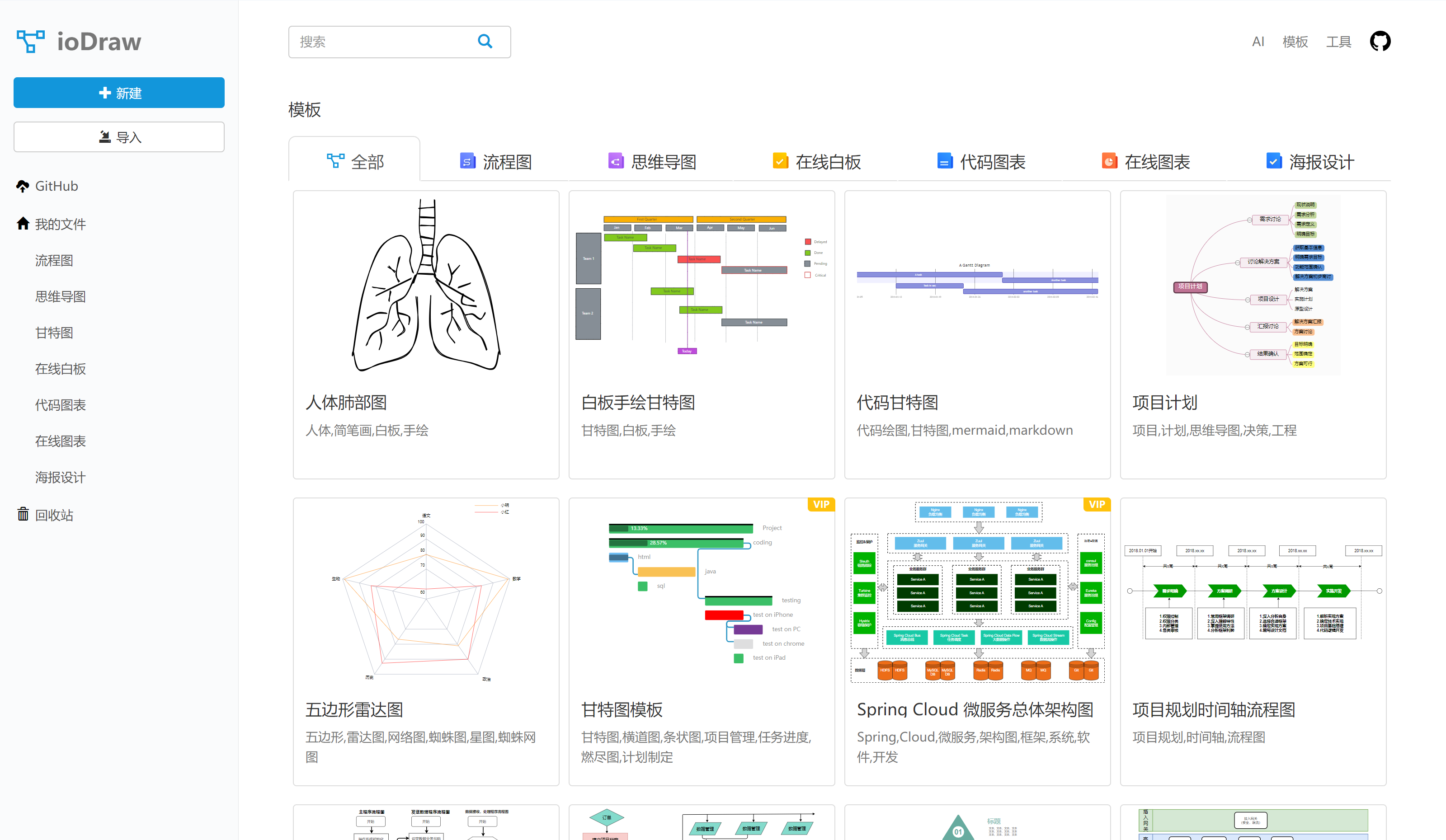Select 甘特图 in the sidebar file list
Image resolution: width=1446 pixels, height=840 pixels.
54,333
